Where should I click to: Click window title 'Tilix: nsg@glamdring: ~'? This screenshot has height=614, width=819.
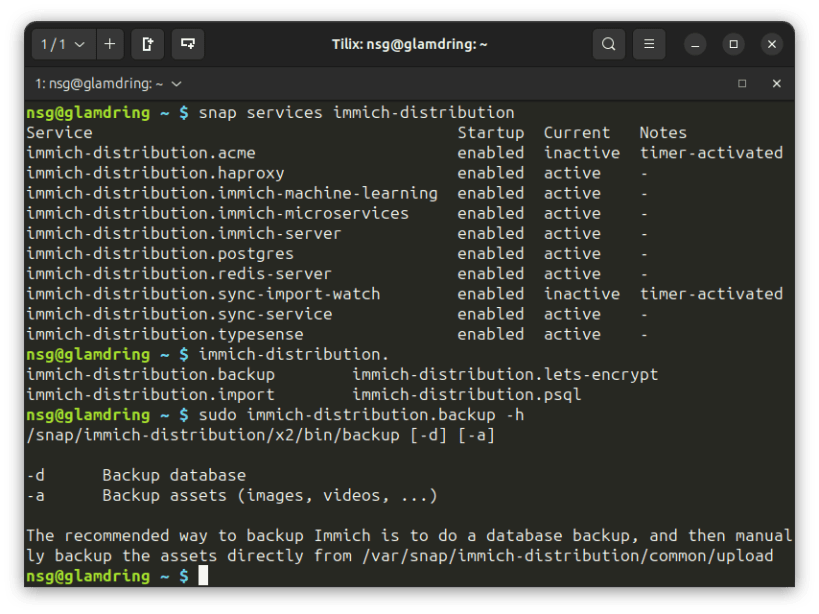[x=410, y=44]
